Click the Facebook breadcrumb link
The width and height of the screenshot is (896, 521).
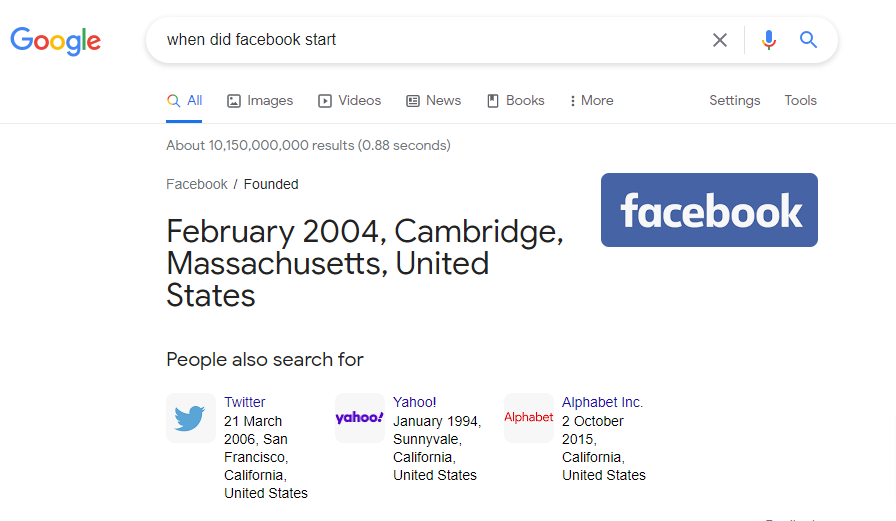coord(197,184)
